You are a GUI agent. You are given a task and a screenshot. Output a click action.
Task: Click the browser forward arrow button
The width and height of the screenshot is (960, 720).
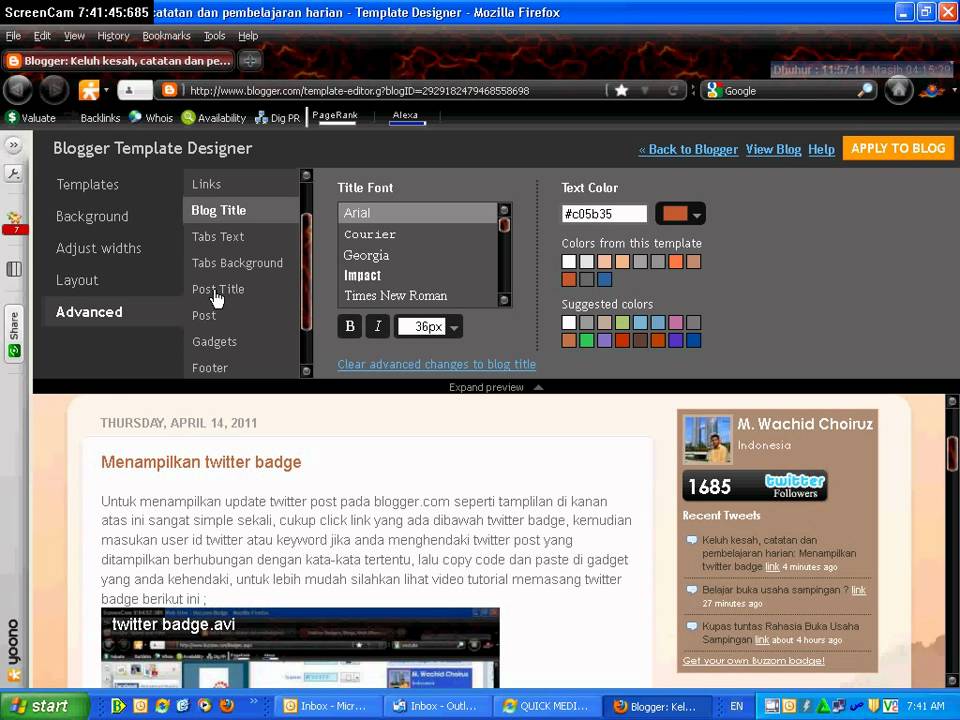click(x=54, y=91)
